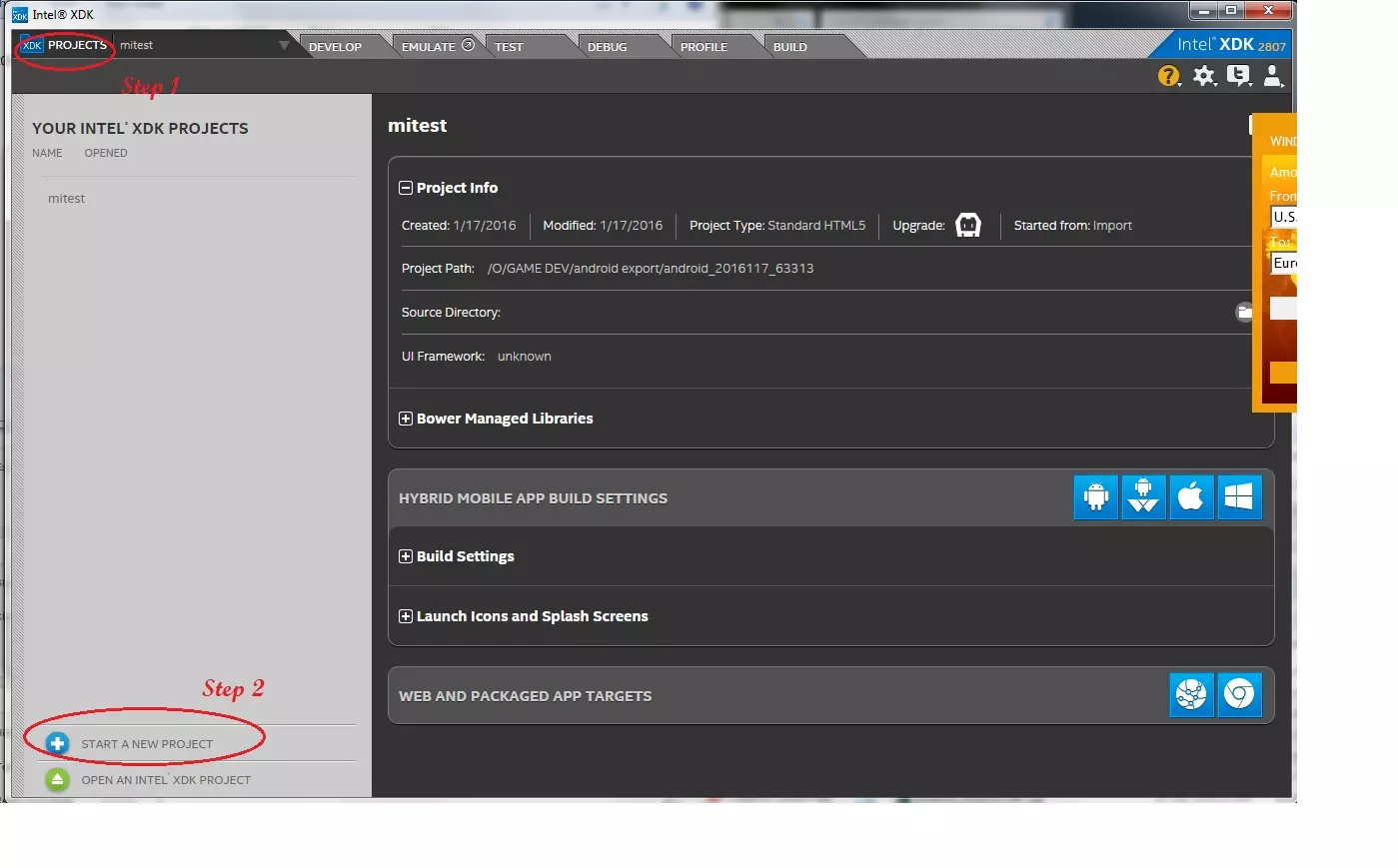This screenshot has width=1398, height=868.
Task: Open the help menu question mark icon
Action: [1168, 76]
